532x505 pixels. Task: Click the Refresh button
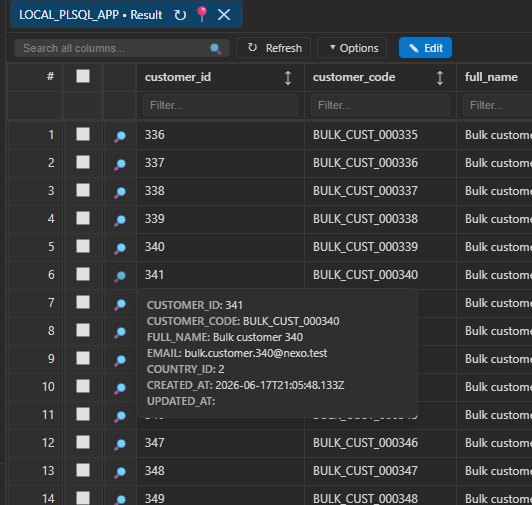tap(273, 48)
